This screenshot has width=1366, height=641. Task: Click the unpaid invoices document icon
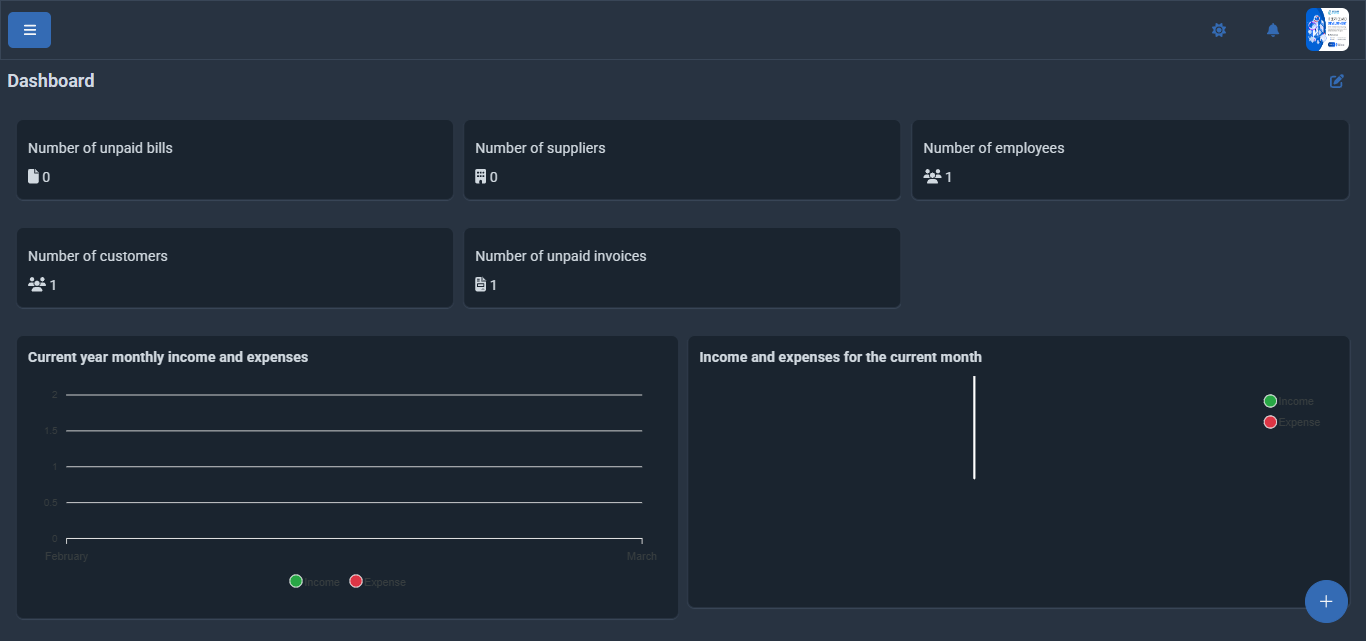(480, 285)
